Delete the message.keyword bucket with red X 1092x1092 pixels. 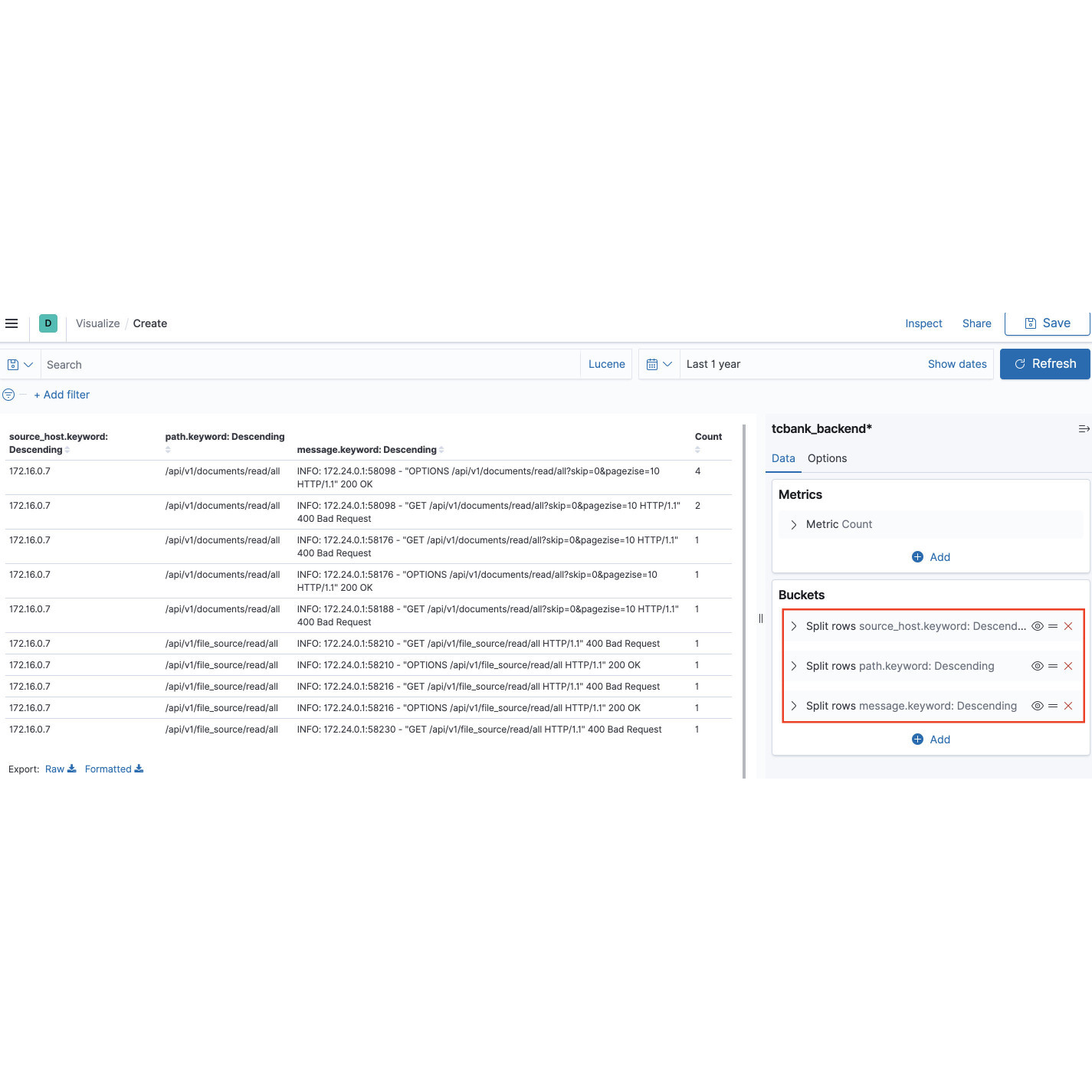click(x=1068, y=706)
